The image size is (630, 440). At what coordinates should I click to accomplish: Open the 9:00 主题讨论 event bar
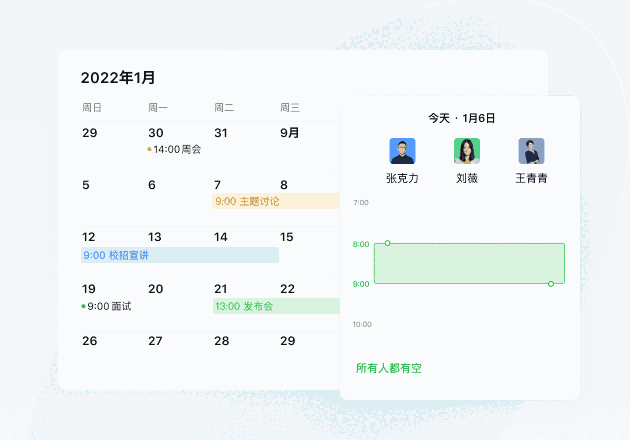(276, 201)
